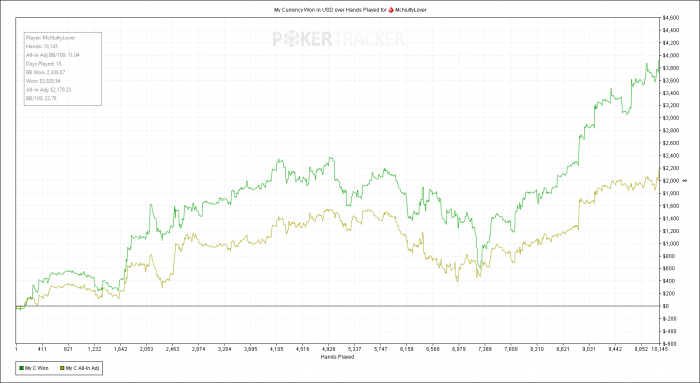Click the y-axis label $2,400
The image size is (700, 383).
[671, 156]
